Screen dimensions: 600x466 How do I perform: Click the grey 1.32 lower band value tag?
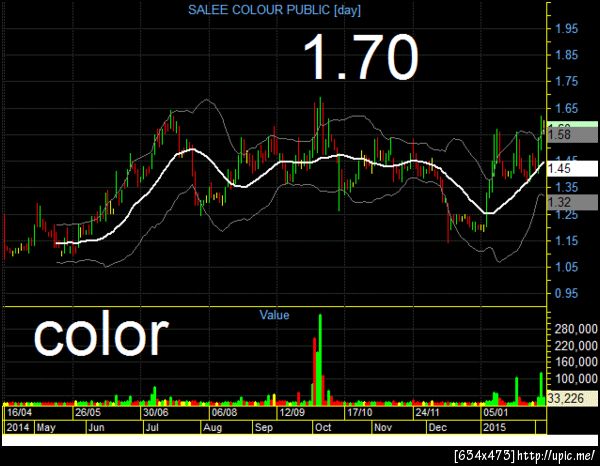click(x=572, y=202)
